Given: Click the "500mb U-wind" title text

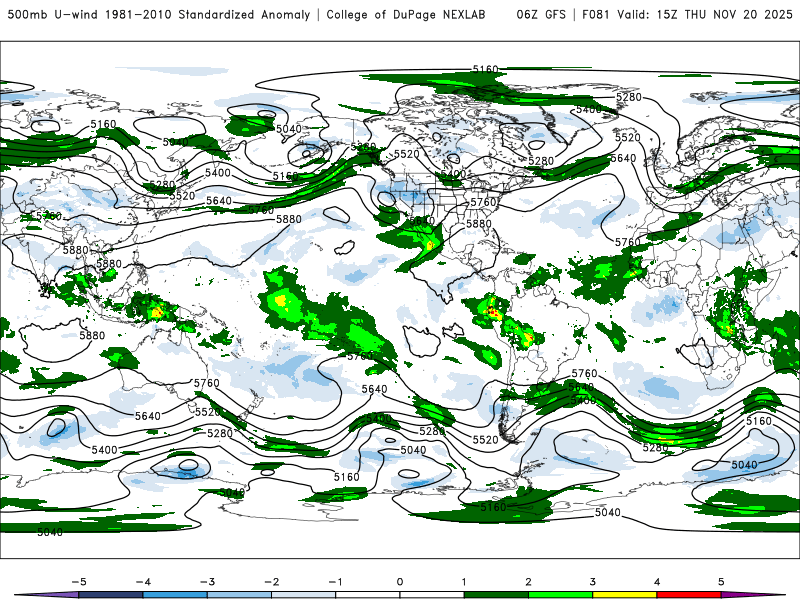Looking at the screenshot, I should [x=52, y=14].
